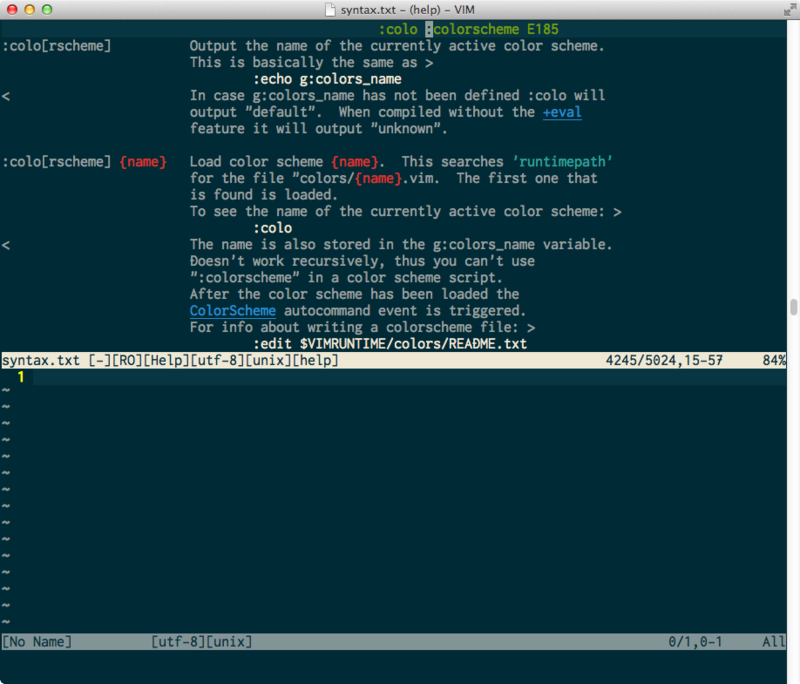Click the E185 error tag

click(543, 29)
